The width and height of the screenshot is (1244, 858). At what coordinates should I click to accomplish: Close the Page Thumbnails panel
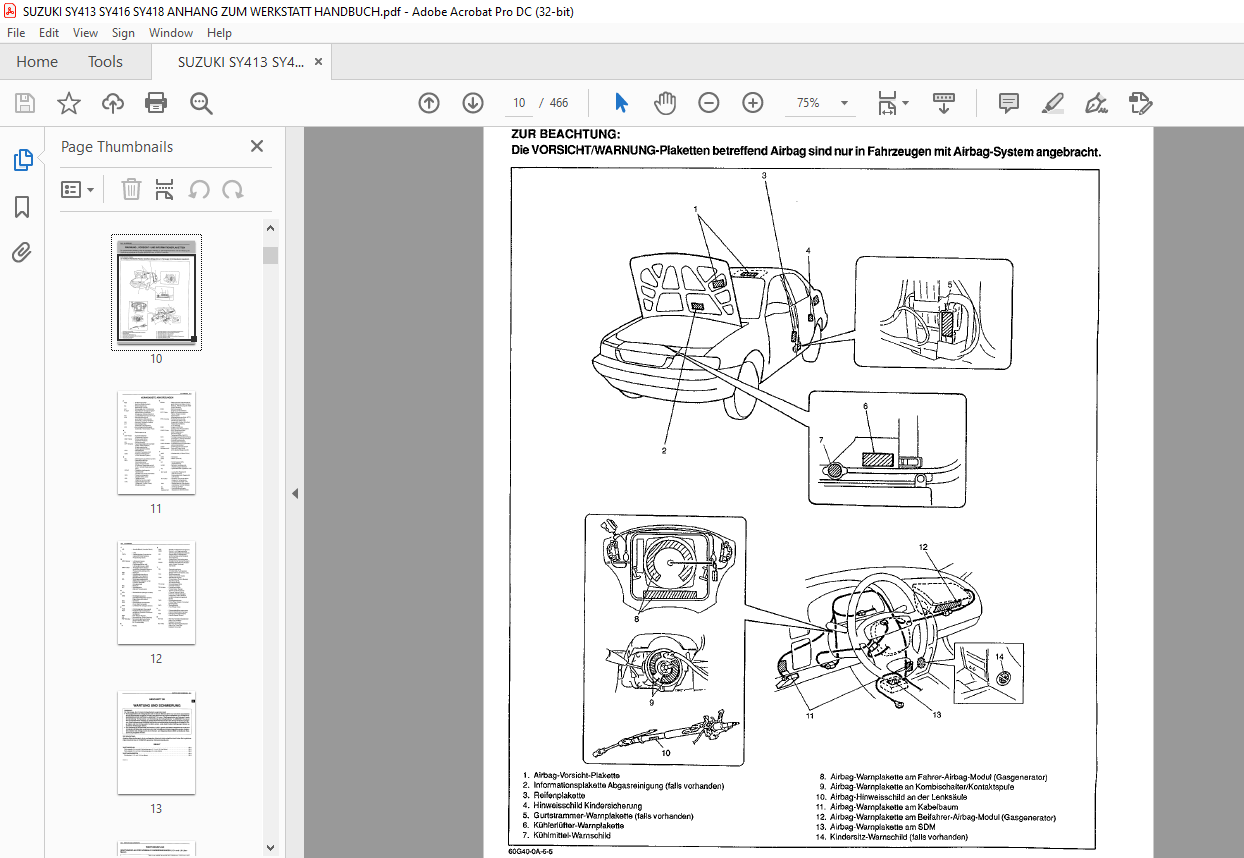(257, 146)
